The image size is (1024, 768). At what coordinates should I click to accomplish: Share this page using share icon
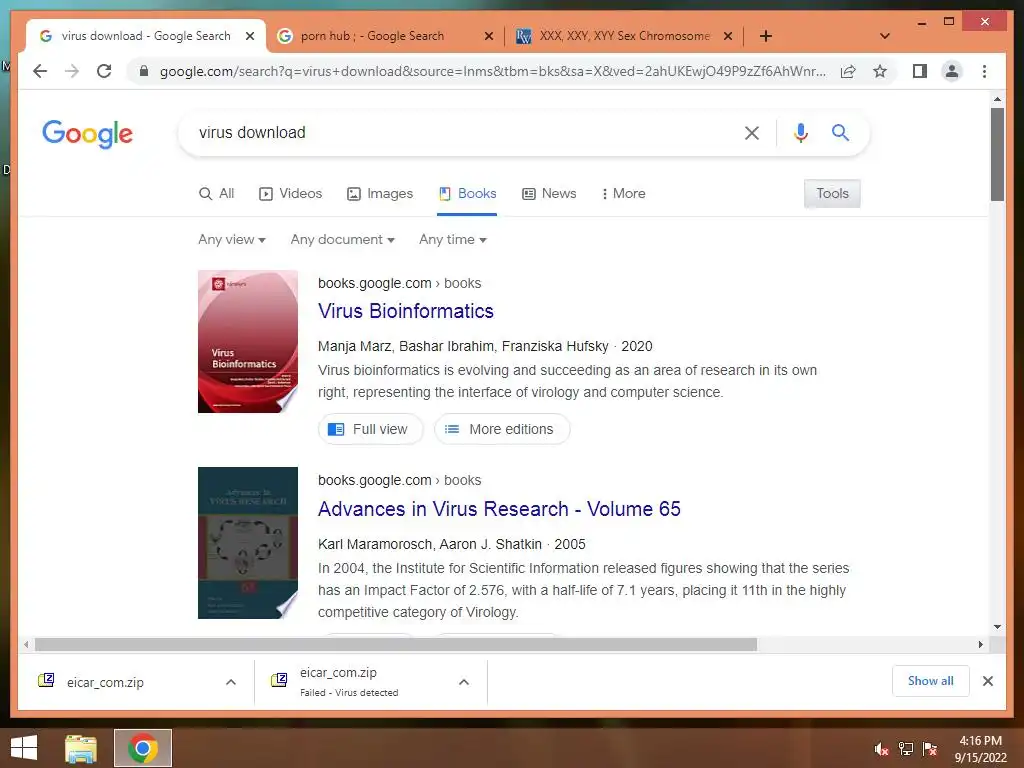(x=848, y=71)
